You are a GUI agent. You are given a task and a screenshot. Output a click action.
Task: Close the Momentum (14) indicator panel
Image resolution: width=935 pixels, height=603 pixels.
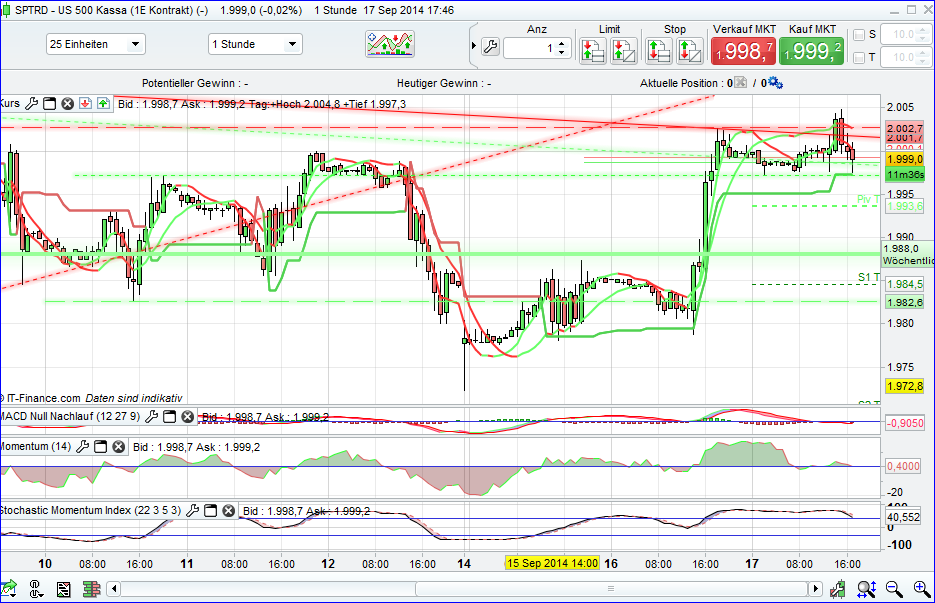point(118,448)
